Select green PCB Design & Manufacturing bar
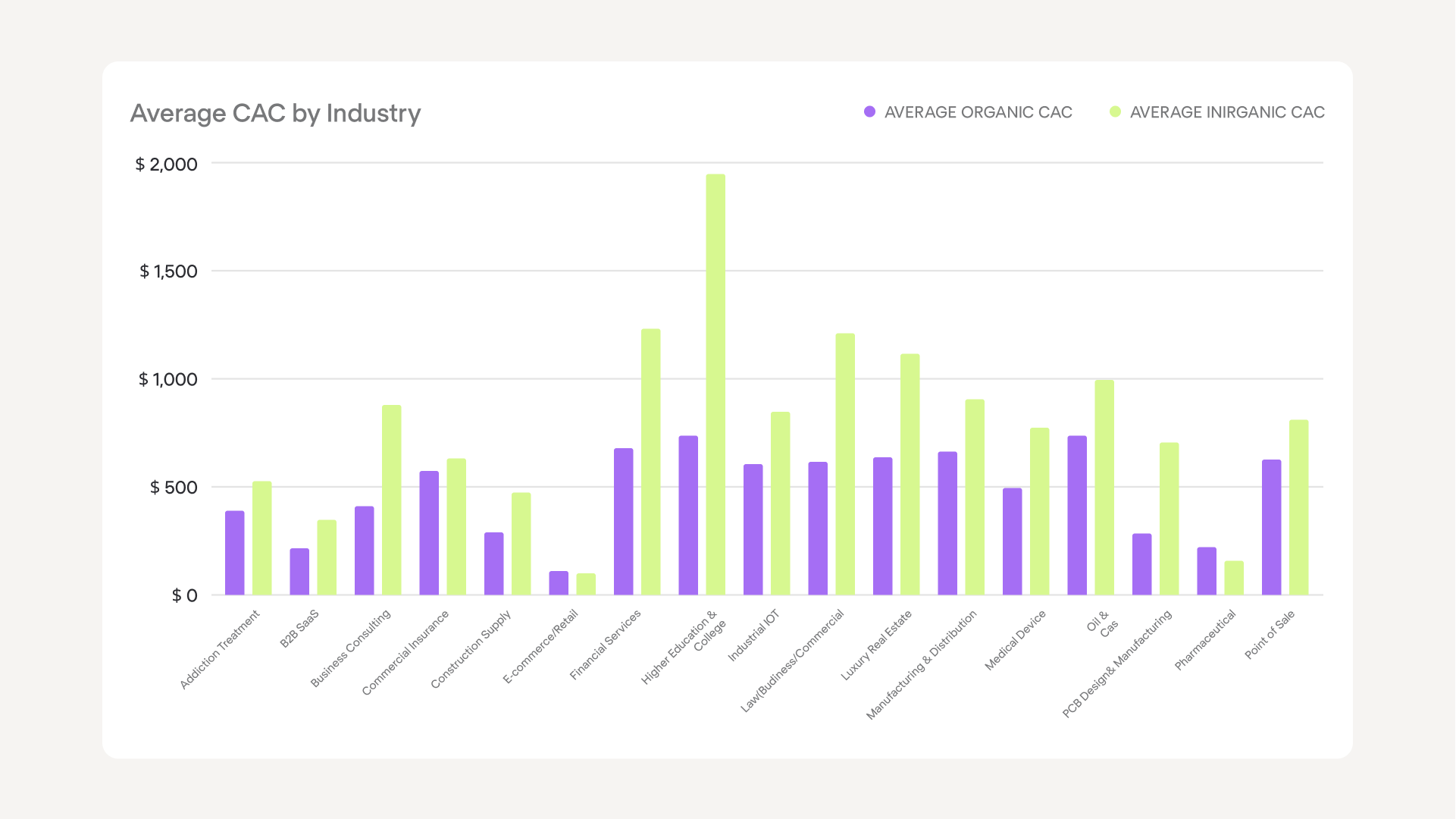 pos(1169,519)
